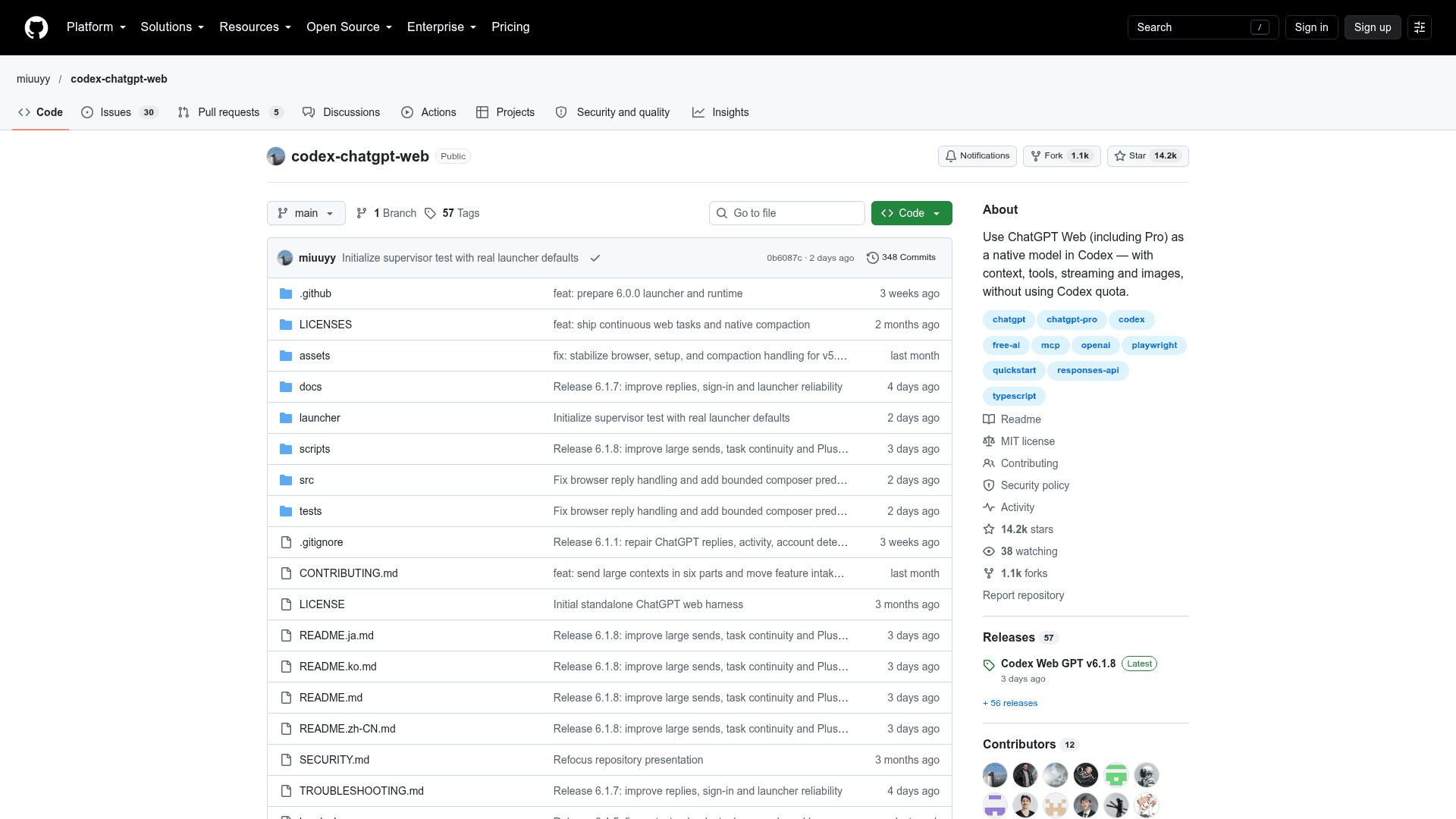Open the + 56 releases link
The height and width of the screenshot is (819, 1456).
[1010, 704]
